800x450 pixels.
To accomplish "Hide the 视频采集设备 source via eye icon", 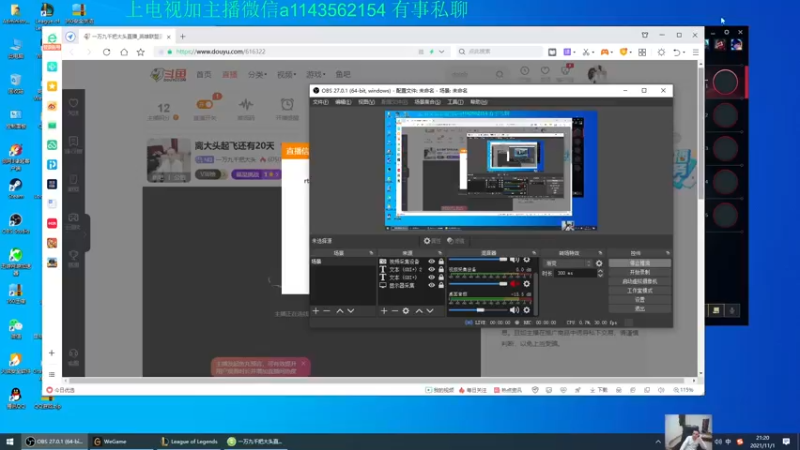I will pyautogui.click(x=432, y=261).
